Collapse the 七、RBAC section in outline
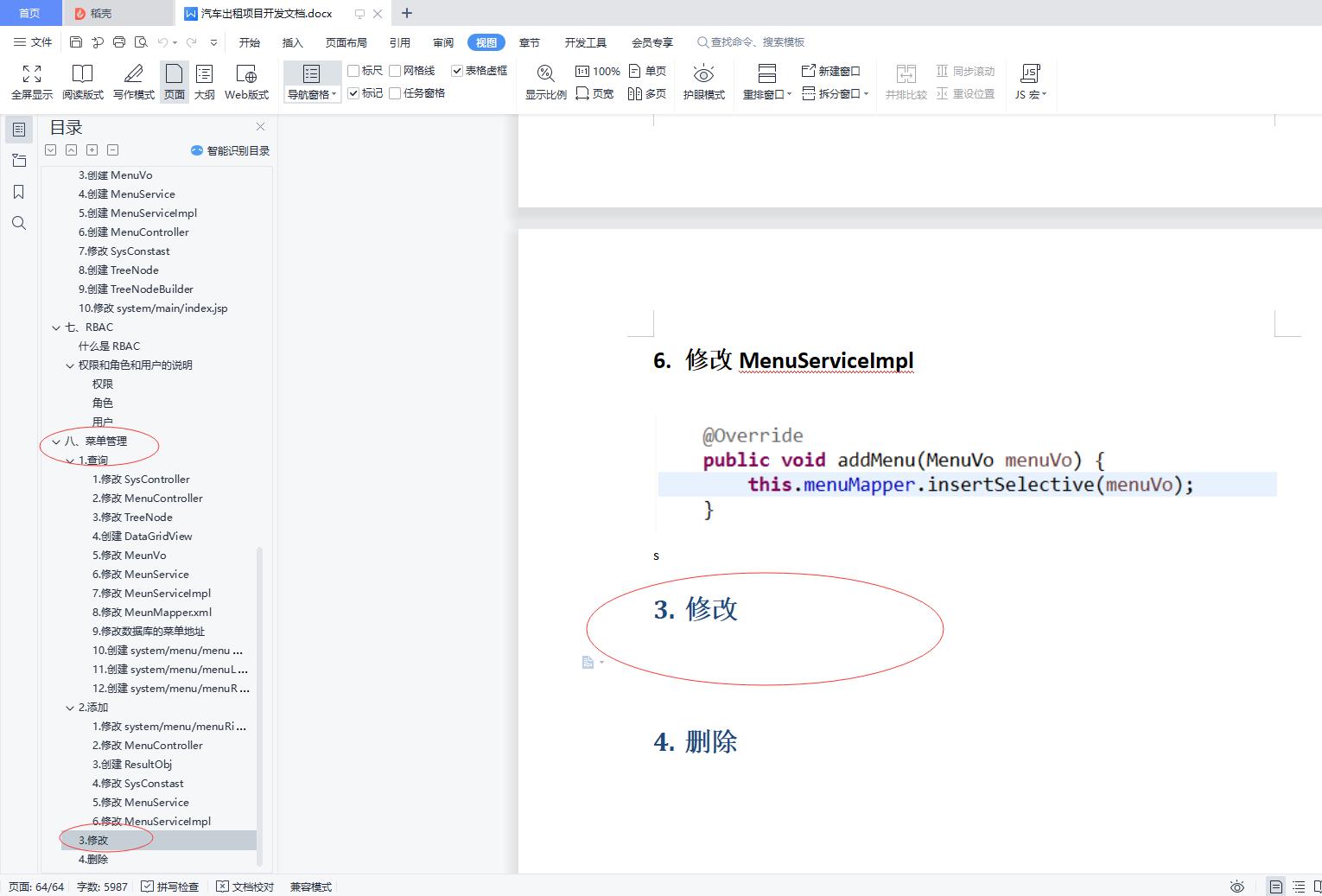 56,327
